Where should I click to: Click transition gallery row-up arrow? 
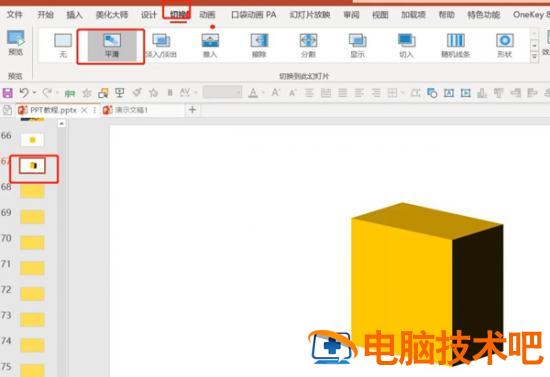(x=535, y=34)
